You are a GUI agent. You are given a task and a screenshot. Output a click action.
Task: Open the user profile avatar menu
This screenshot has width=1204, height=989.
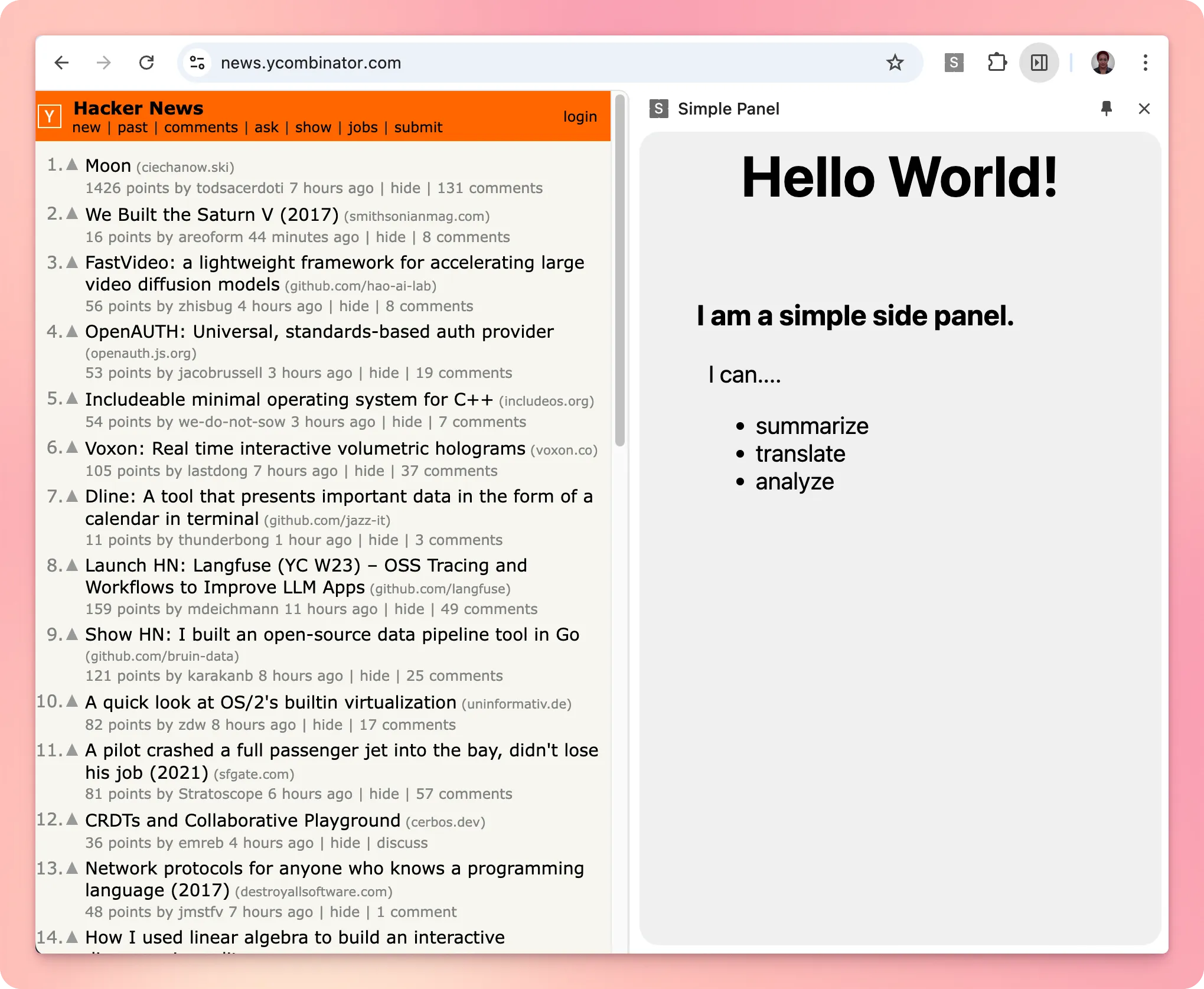pos(1102,63)
